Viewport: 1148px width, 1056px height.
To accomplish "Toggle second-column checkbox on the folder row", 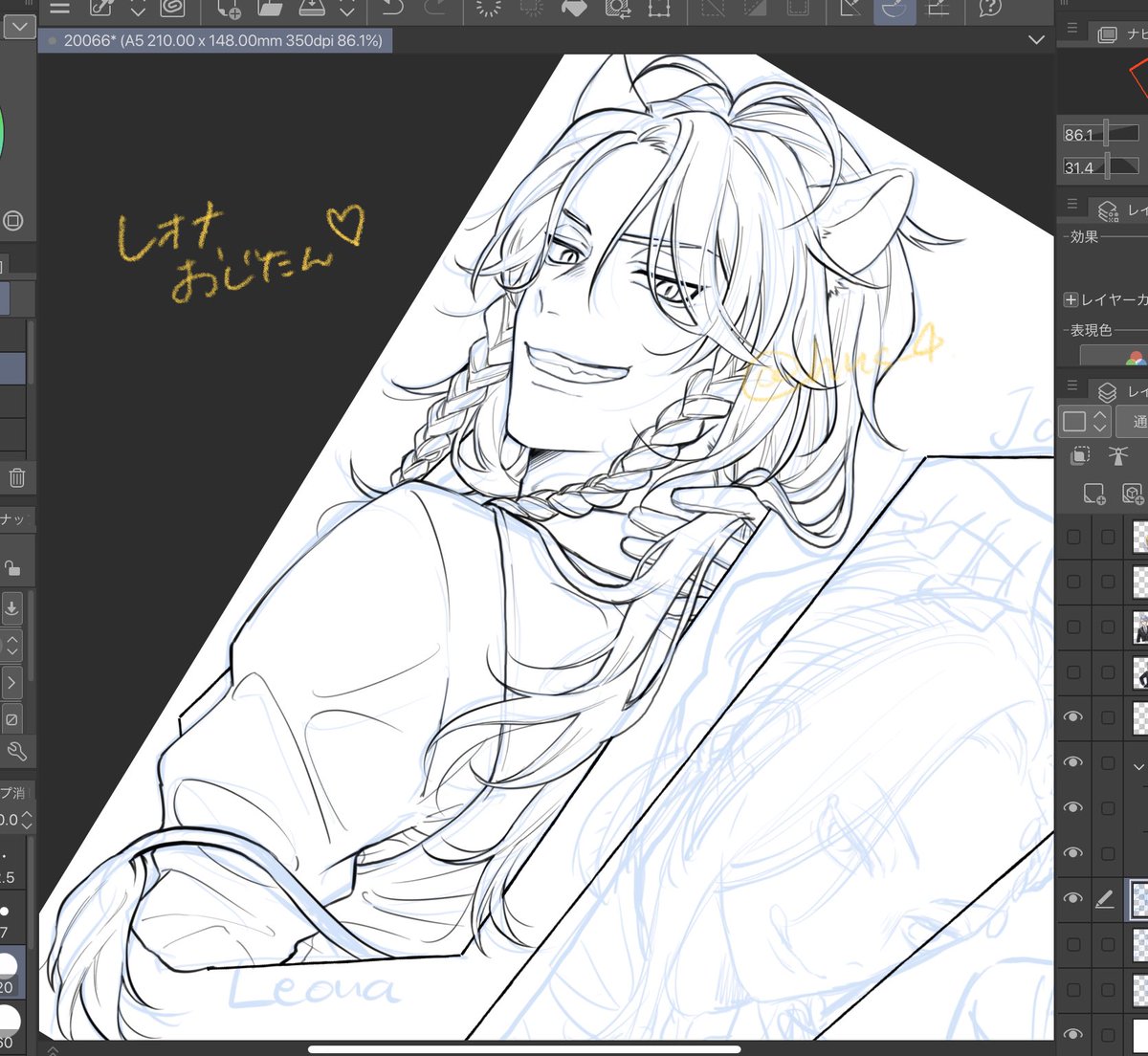I will (1108, 762).
